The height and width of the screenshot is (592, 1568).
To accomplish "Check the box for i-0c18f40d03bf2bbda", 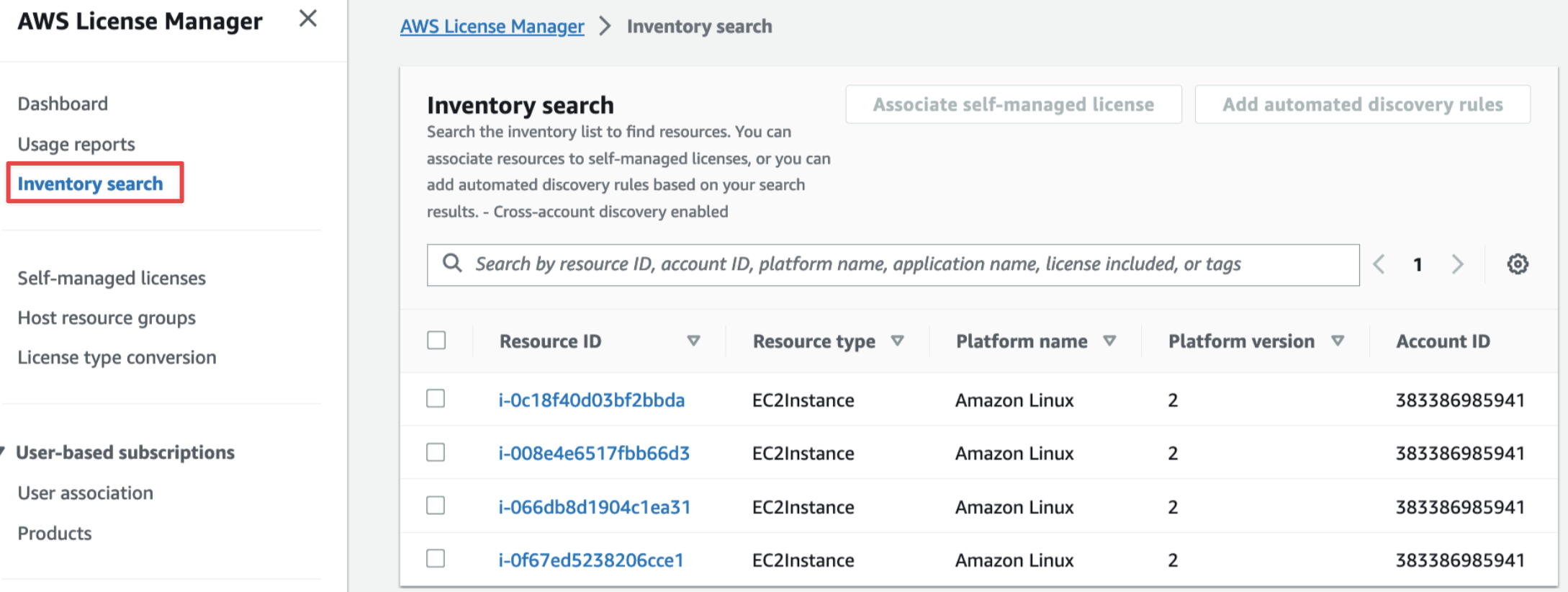I will point(436,399).
